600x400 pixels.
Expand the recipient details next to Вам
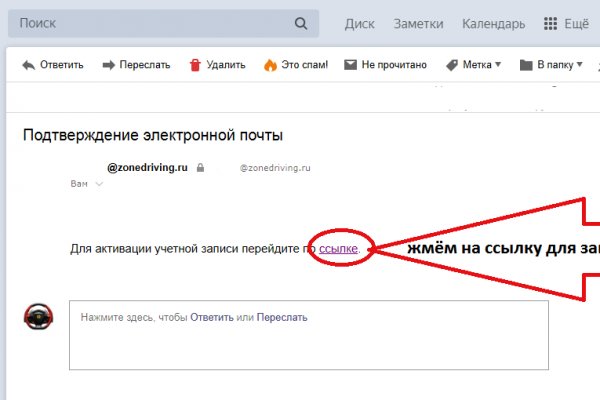pyautogui.click(x=99, y=185)
